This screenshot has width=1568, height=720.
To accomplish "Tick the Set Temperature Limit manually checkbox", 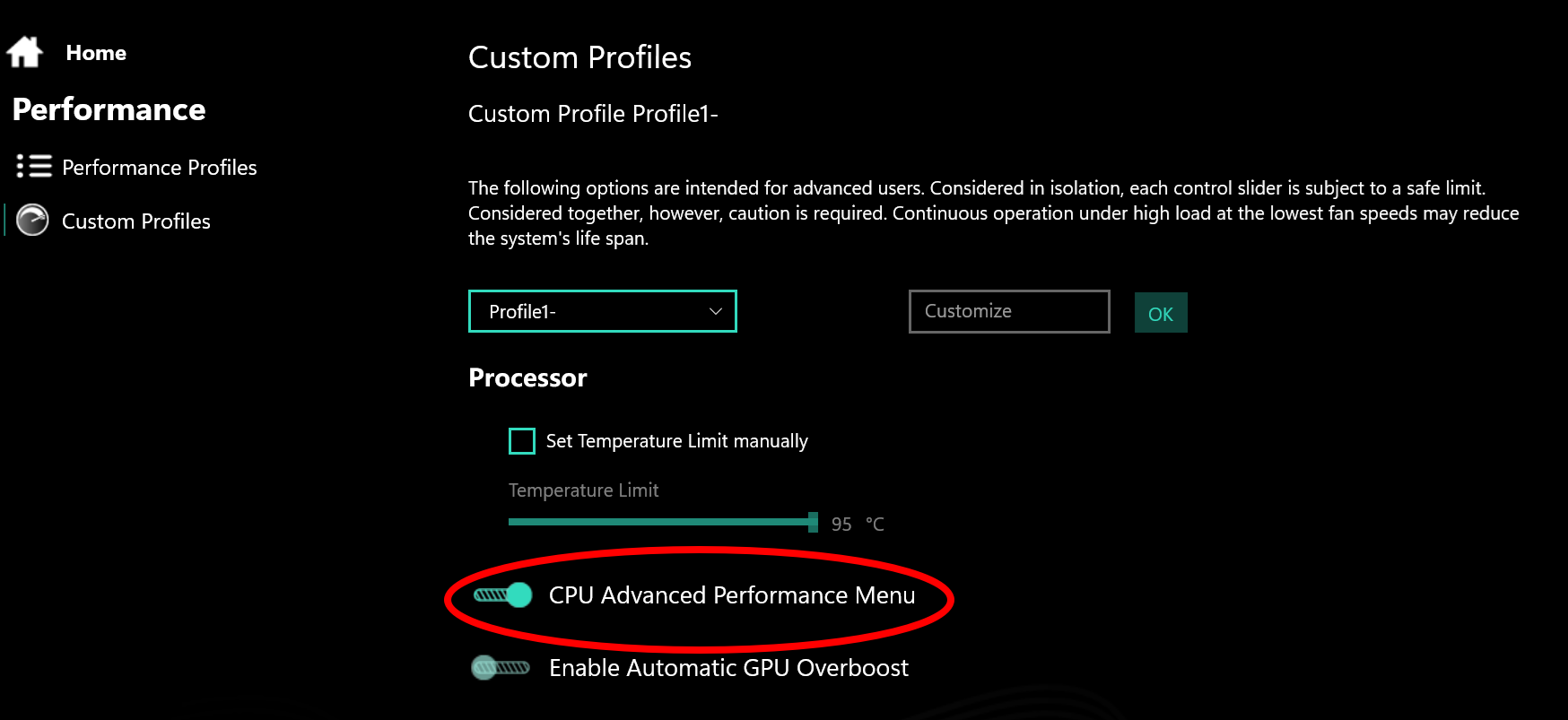I will (x=522, y=441).
